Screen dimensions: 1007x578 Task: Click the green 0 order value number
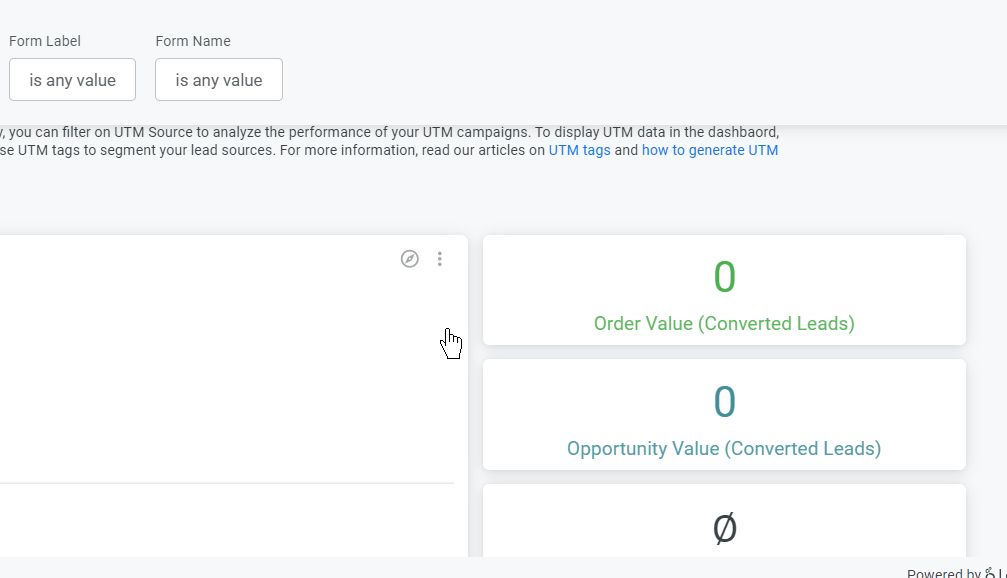724,277
